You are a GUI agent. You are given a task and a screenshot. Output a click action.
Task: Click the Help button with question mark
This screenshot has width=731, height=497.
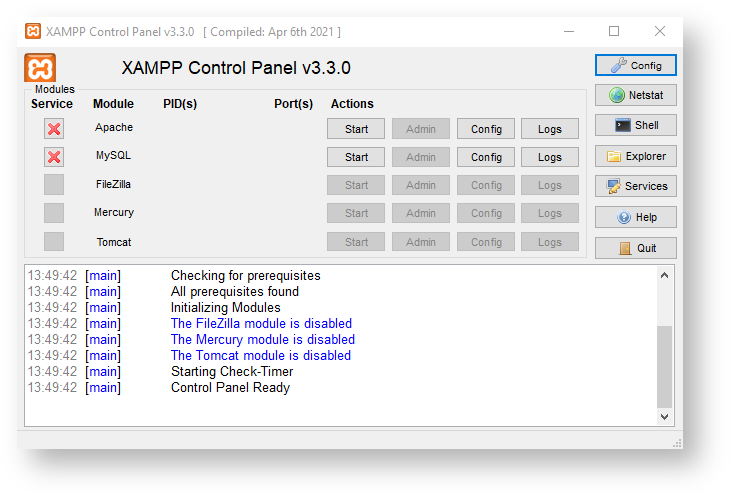pyautogui.click(x=636, y=217)
